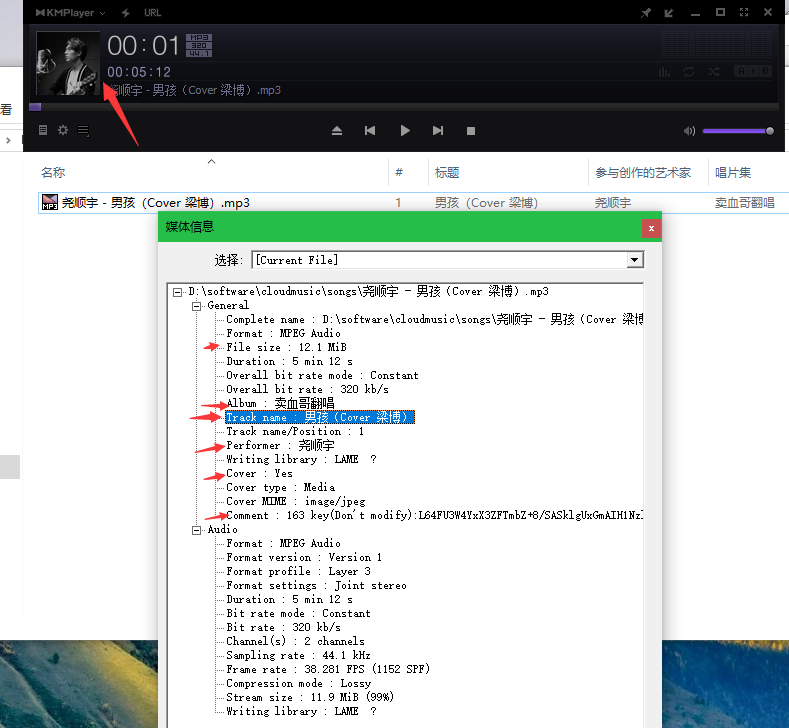The image size is (789, 728).
Task: Switch KMPlayer to compact mode arrow icon
Action: 669,13
